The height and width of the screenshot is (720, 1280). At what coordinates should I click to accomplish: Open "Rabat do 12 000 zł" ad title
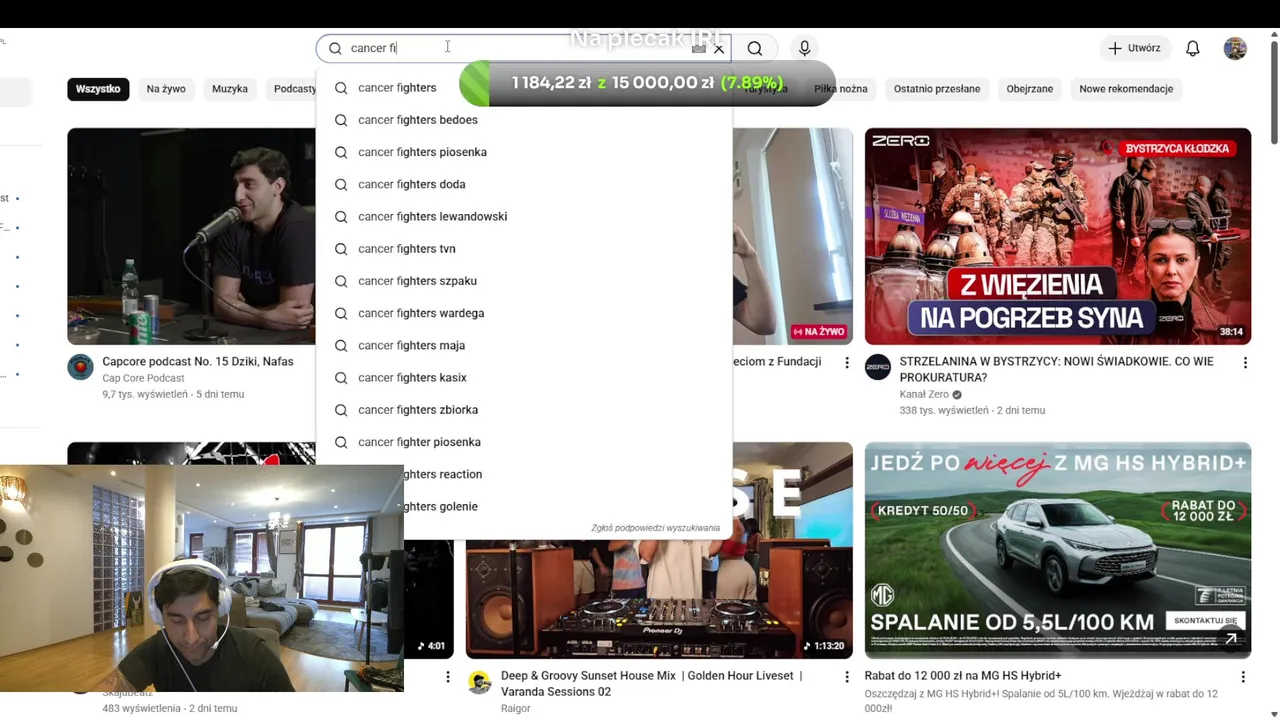pyautogui.click(x=963, y=676)
